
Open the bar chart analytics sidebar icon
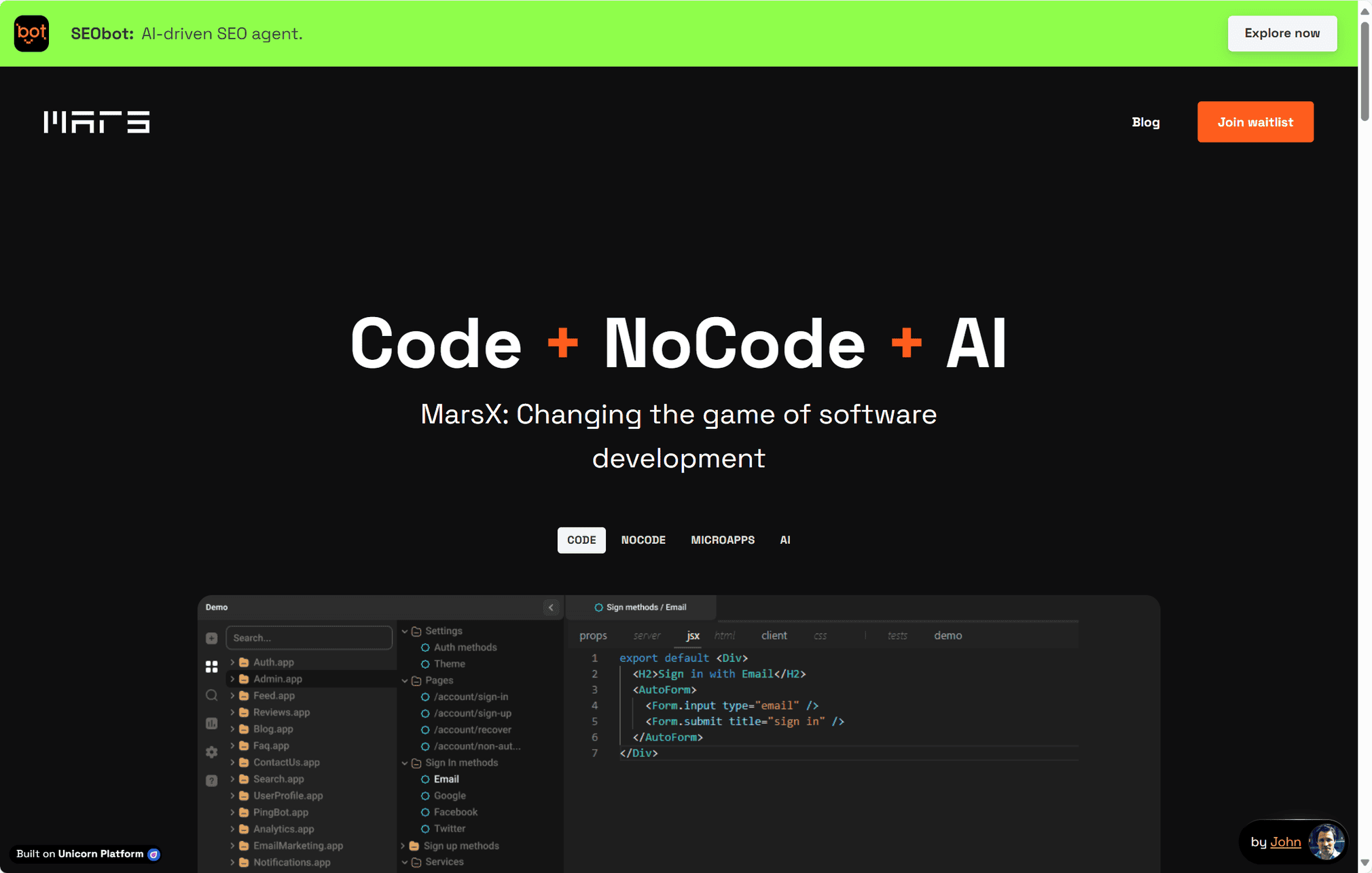(x=212, y=724)
